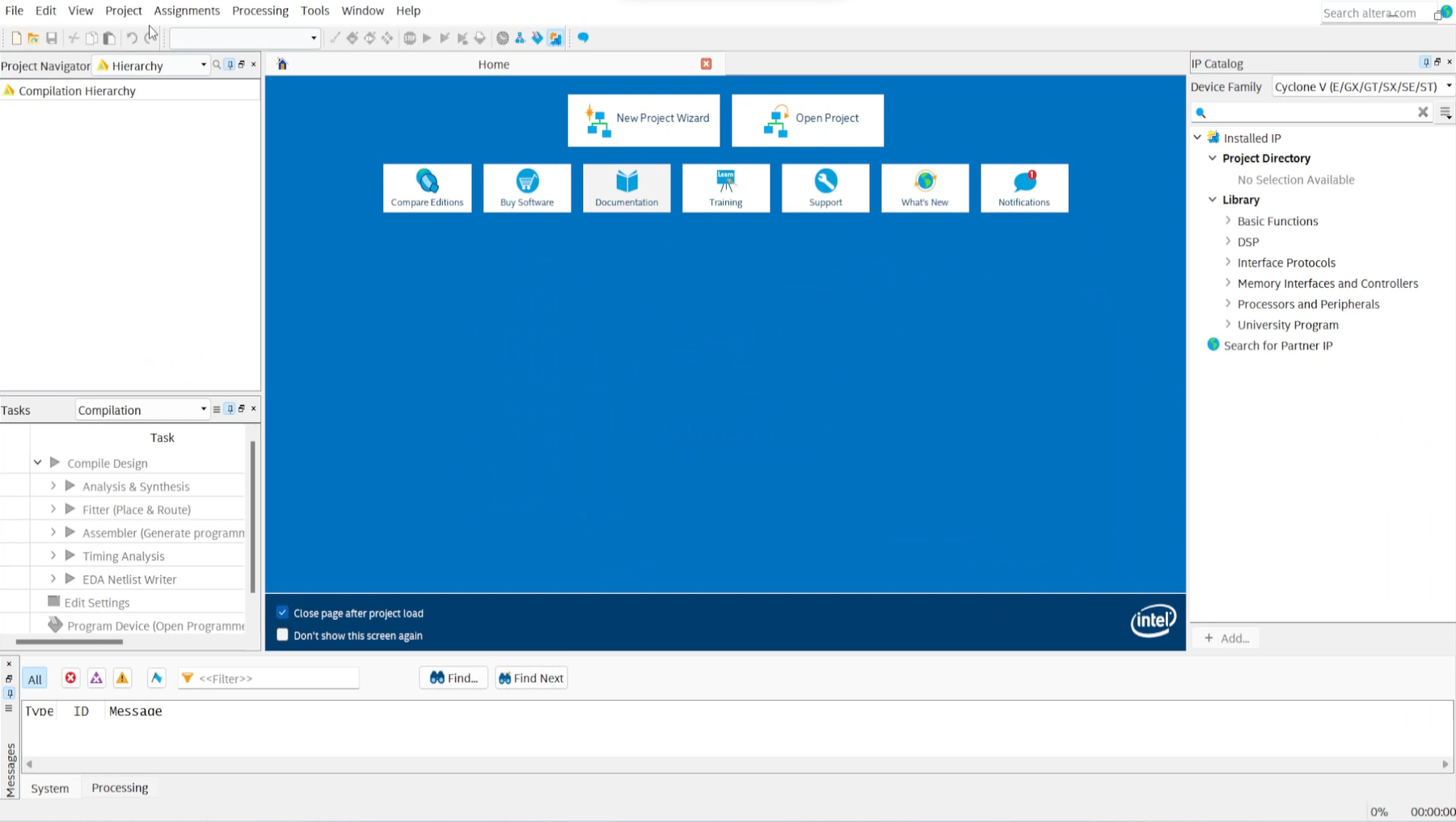Select the Open Project file icon
This screenshot has height=822, width=1456.
[x=776, y=120]
